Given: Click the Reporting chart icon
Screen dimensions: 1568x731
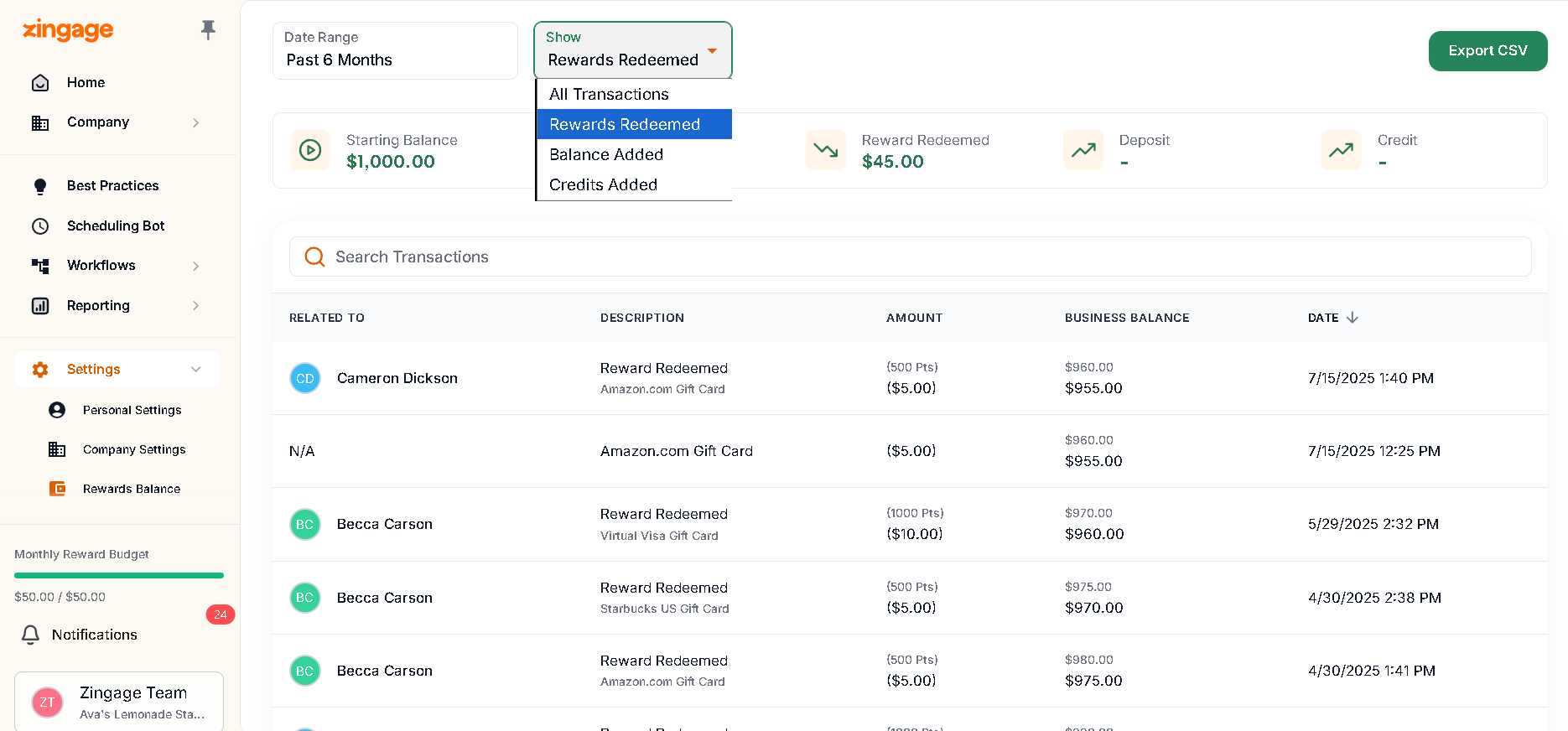Looking at the screenshot, I should click(40, 306).
